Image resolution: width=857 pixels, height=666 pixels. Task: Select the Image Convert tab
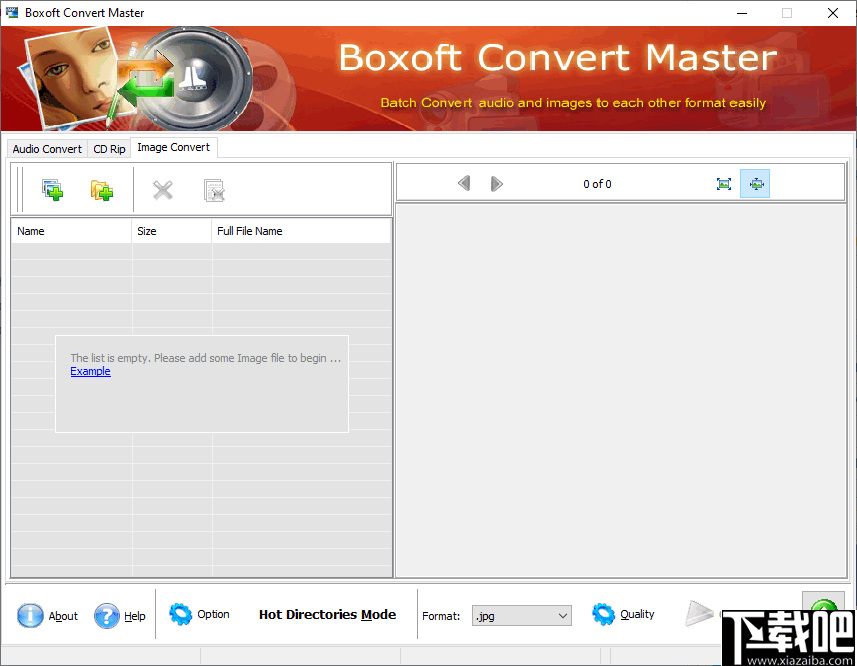click(x=172, y=147)
